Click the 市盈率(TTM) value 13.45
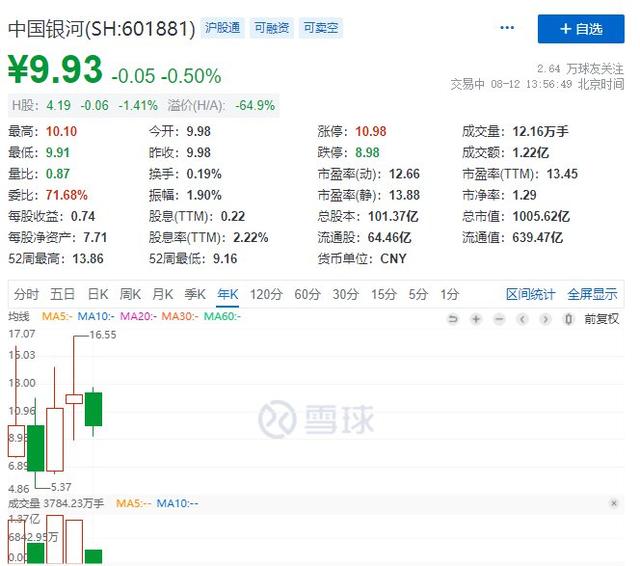The image size is (640, 566). click(562, 174)
